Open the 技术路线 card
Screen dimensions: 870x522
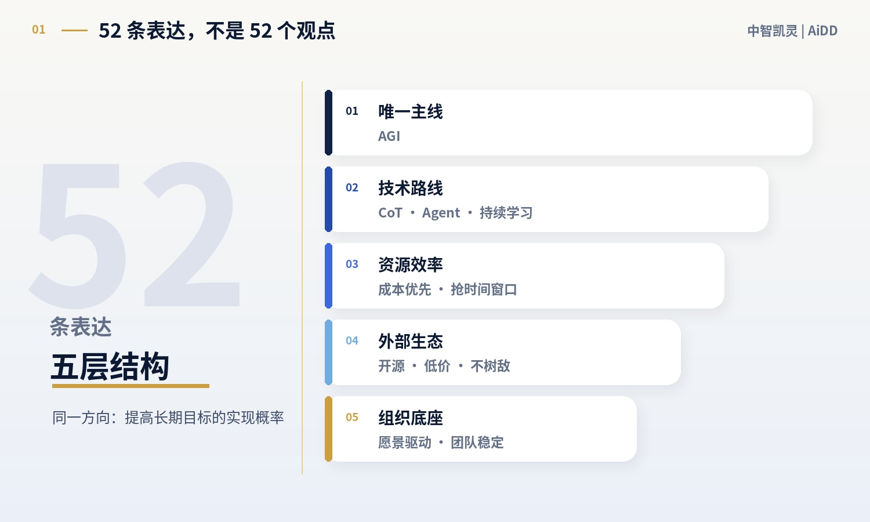coord(547,199)
